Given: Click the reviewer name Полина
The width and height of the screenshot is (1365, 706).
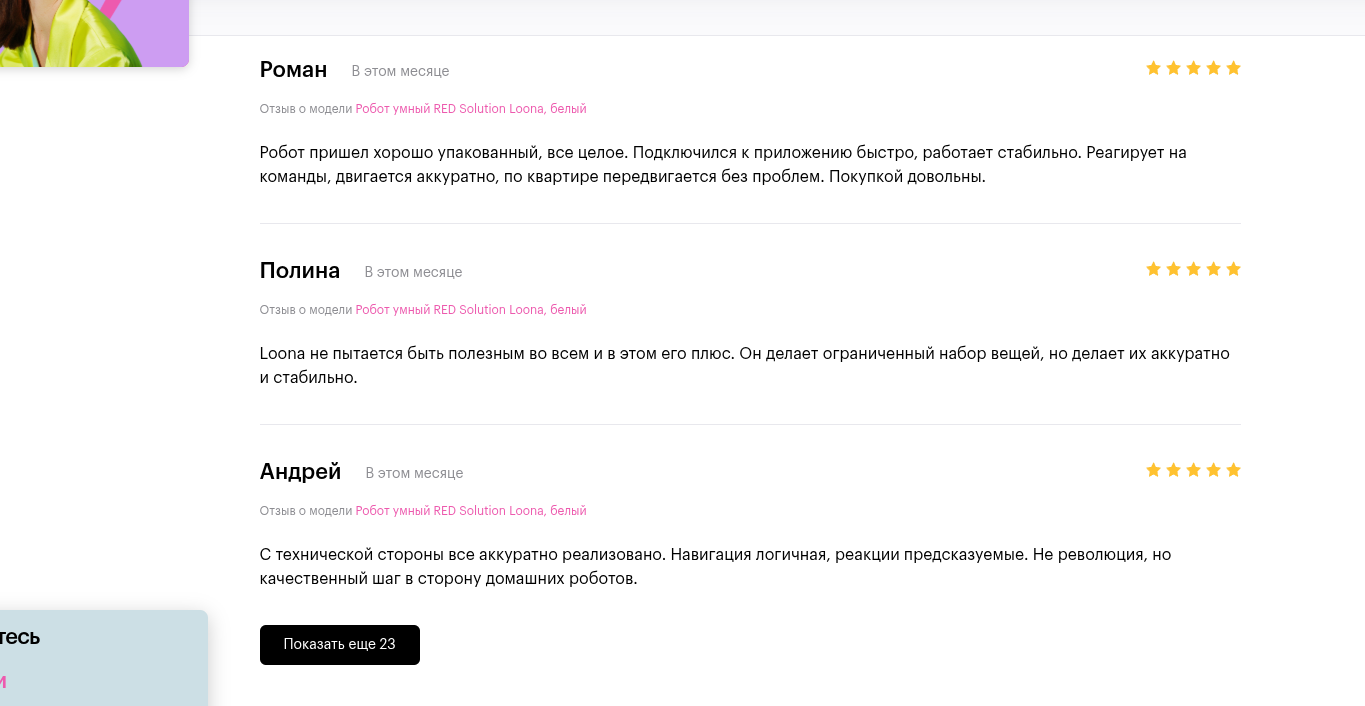Looking at the screenshot, I should point(300,271).
